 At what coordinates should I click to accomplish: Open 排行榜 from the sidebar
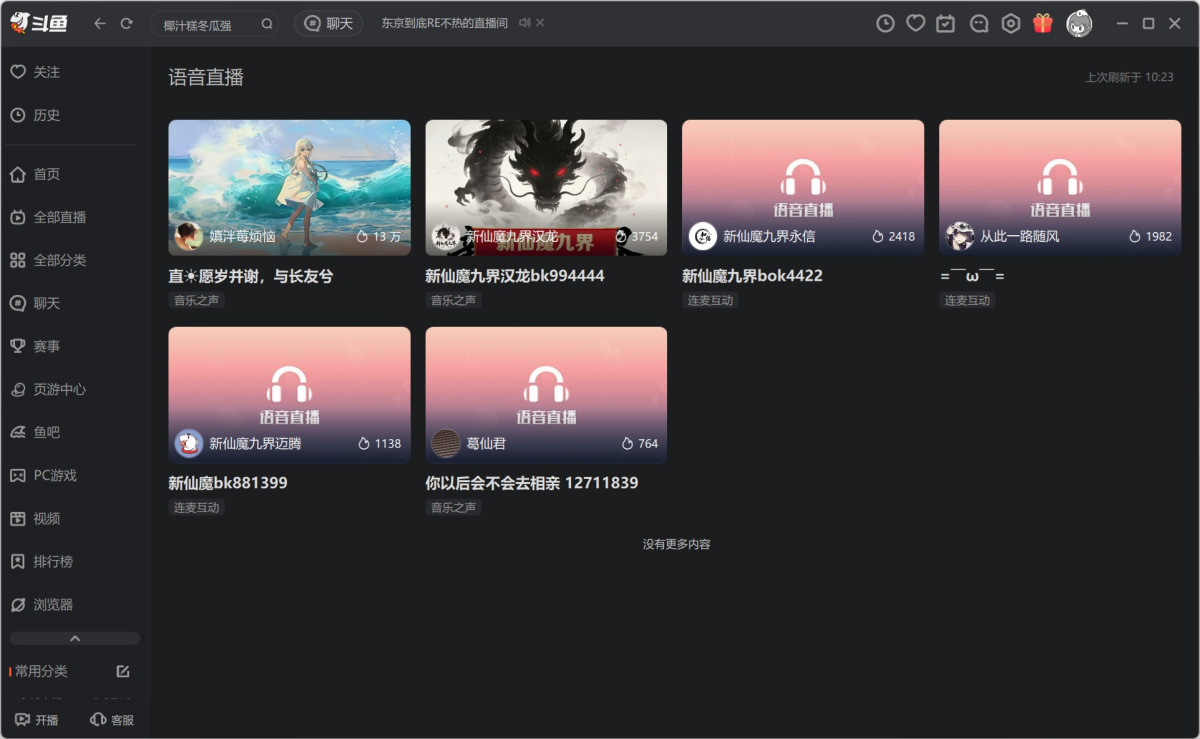(x=18, y=561)
